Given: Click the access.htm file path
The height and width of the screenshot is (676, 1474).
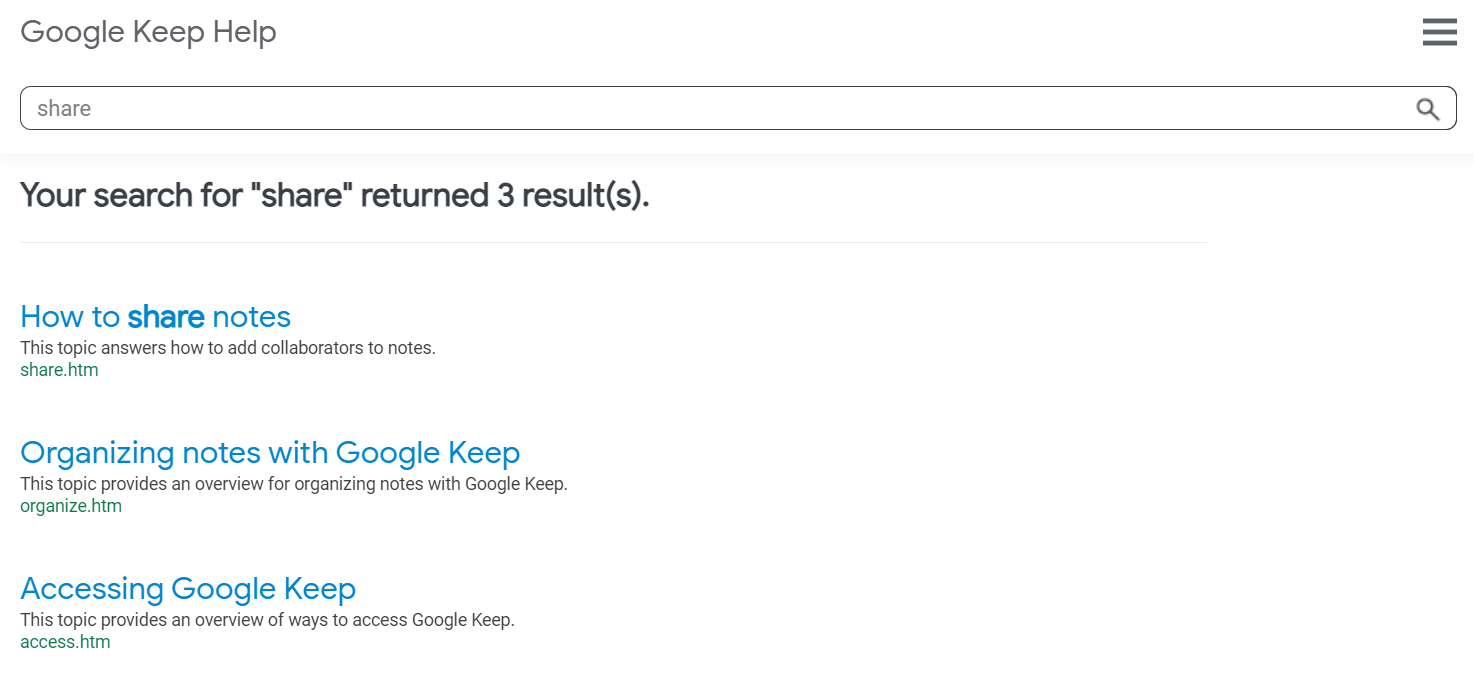Looking at the screenshot, I should [x=65, y=642].
